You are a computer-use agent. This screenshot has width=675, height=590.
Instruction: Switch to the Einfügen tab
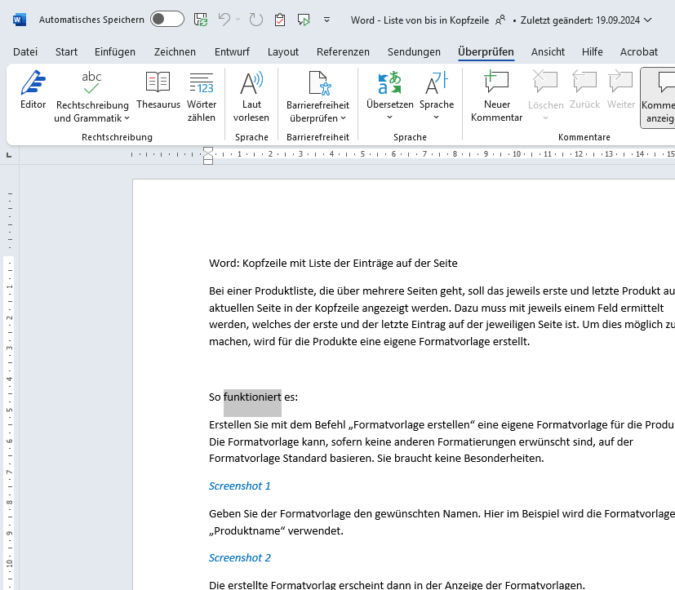coord(115,52)
